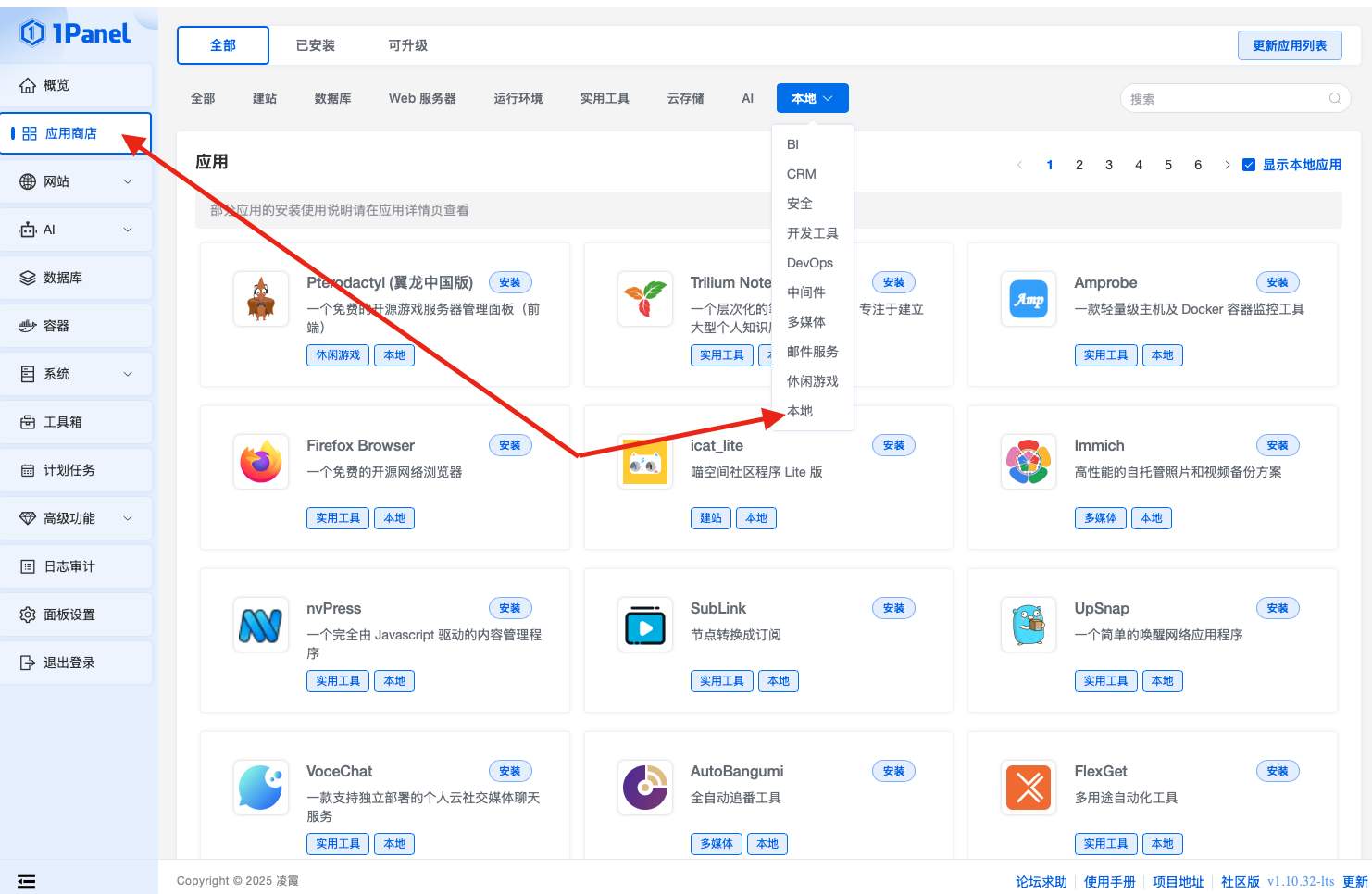Click the panel settings (面板设置) gear icon
The image size is (1372, 894).
28,615
